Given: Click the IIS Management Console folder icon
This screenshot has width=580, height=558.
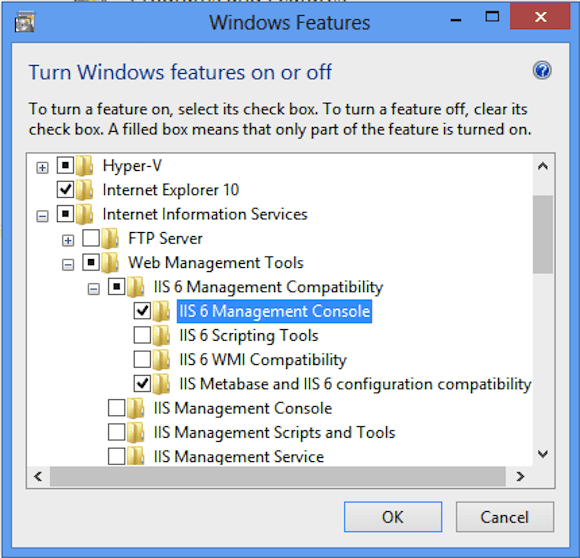Looking at the screenshot, I should [136, 408].
